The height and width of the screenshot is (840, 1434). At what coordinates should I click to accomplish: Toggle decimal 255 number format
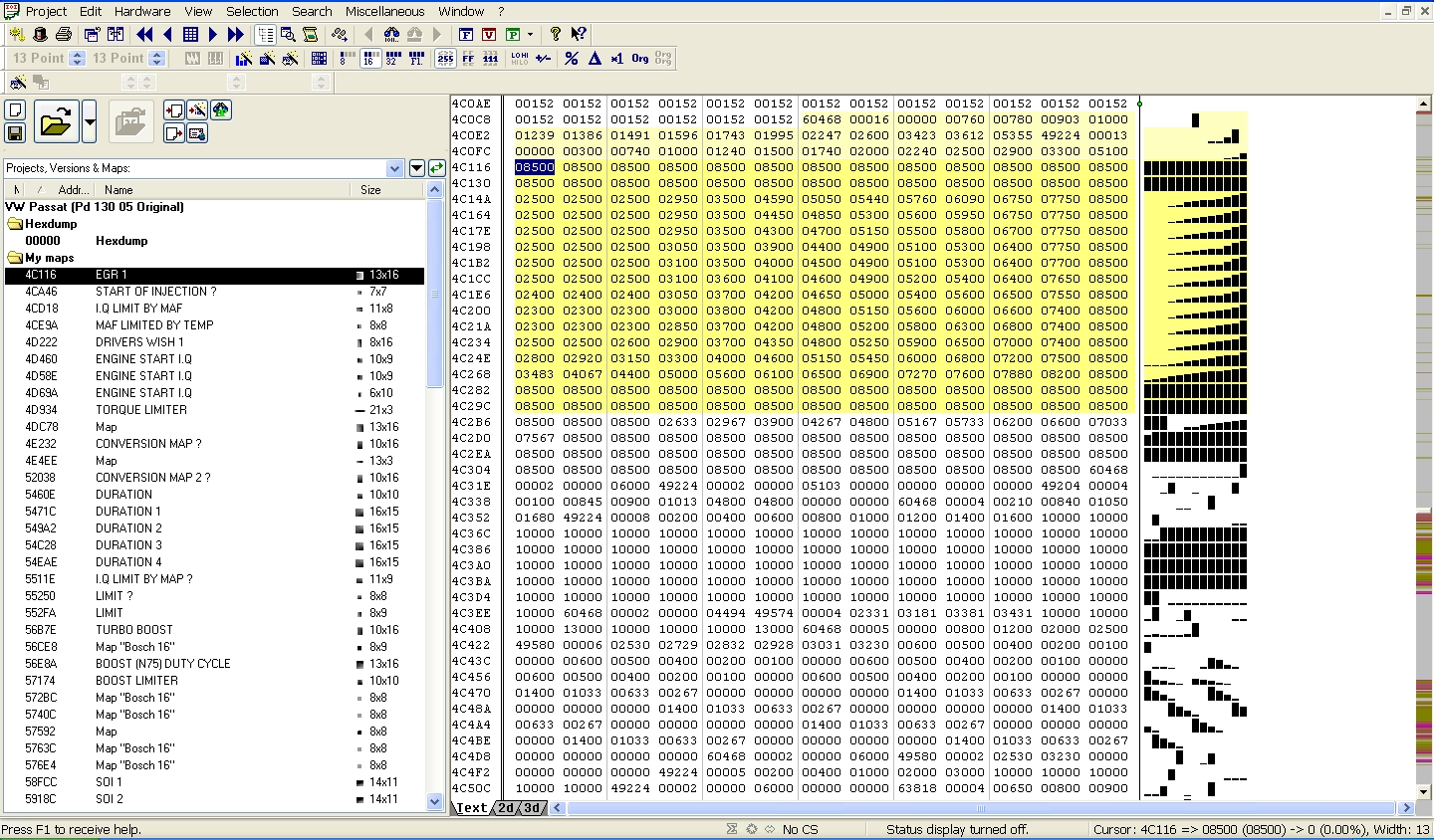[x=445, y=59]
